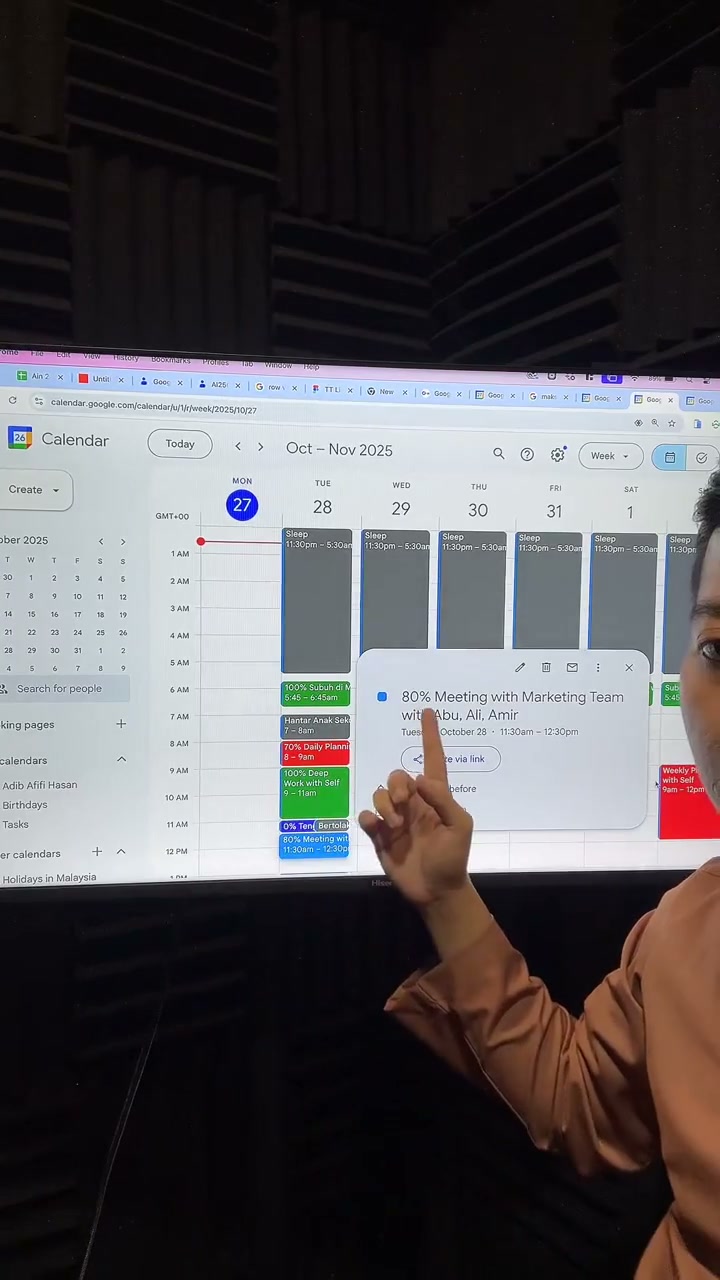Reload the page in browser toolbar
The image size is (720, 1280).
(12, 400)
